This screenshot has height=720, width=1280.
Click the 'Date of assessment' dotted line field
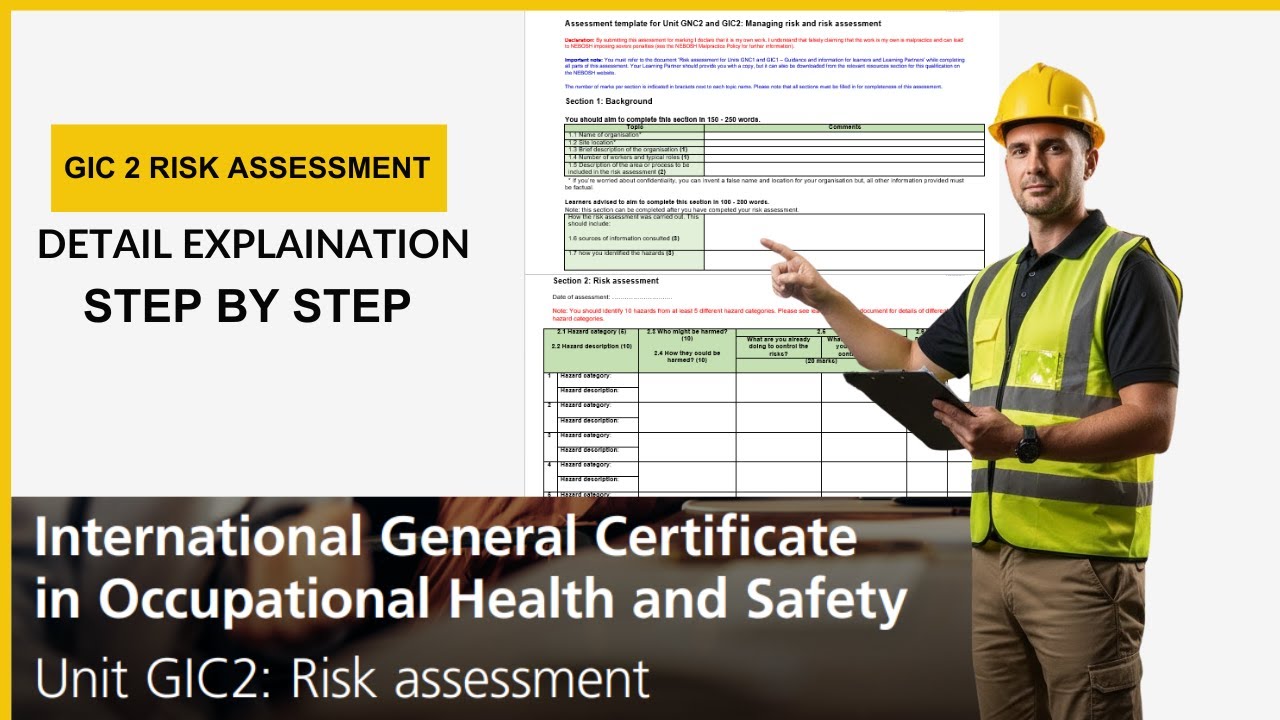pyautogui.click(x=612, y=297)
